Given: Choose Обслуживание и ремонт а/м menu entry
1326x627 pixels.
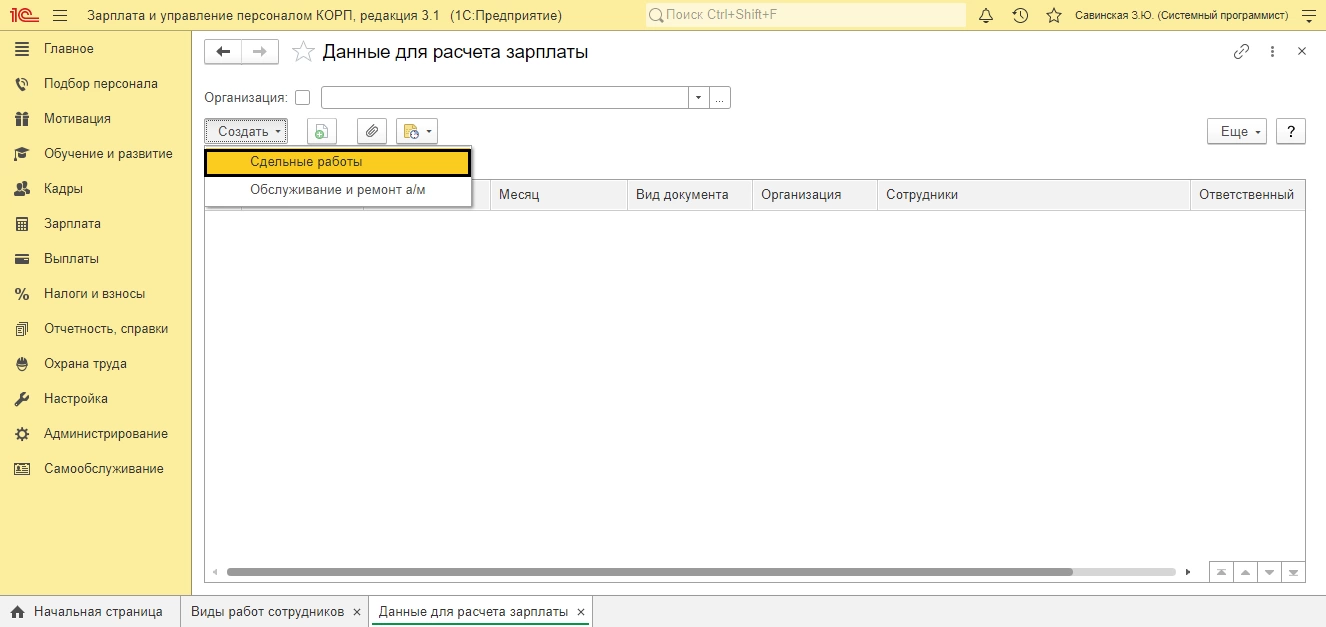Looking at the screenshot, I should coord(337,190).
